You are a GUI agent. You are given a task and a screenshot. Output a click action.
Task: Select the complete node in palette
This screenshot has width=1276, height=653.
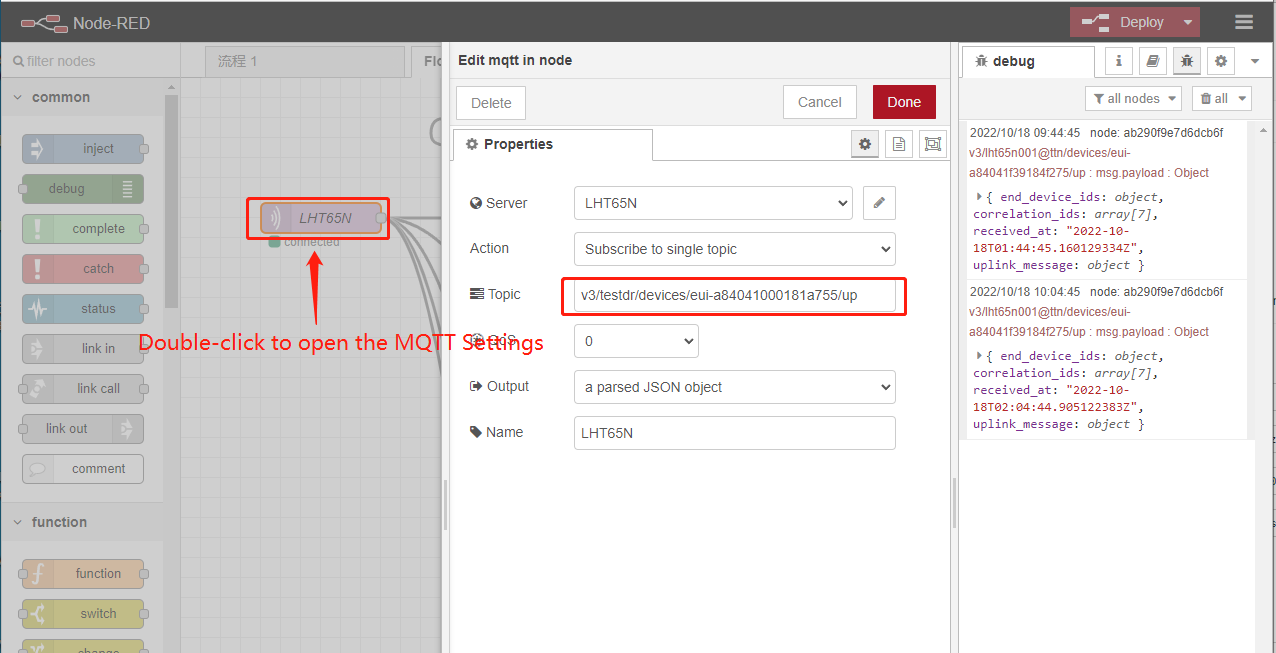coord(83,229)
